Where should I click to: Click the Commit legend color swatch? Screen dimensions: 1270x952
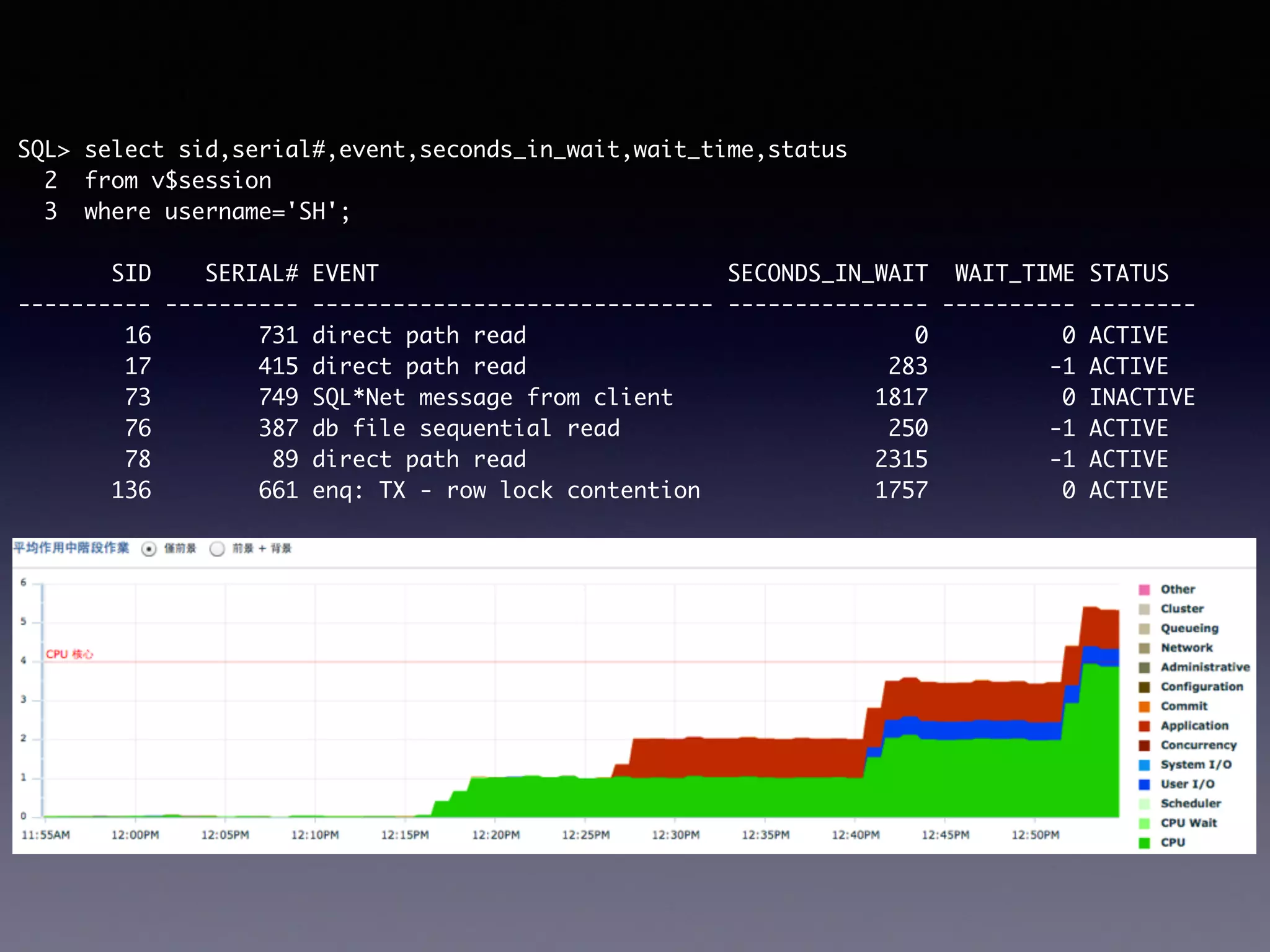(x=1144, y=706)
